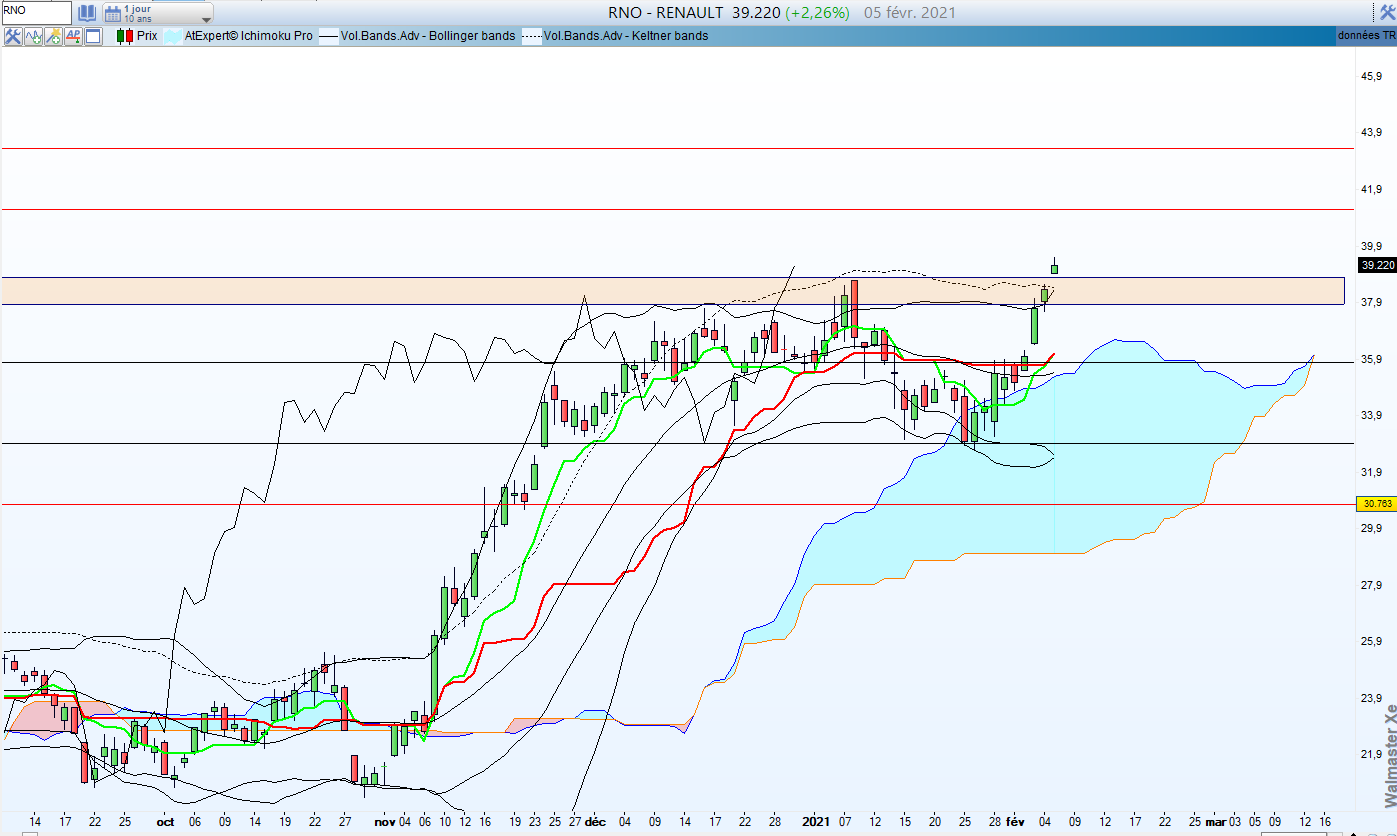Screen dimensions: 1397x836
Task: Click the 30.763 yellow price label
Action: point(1377,504)
